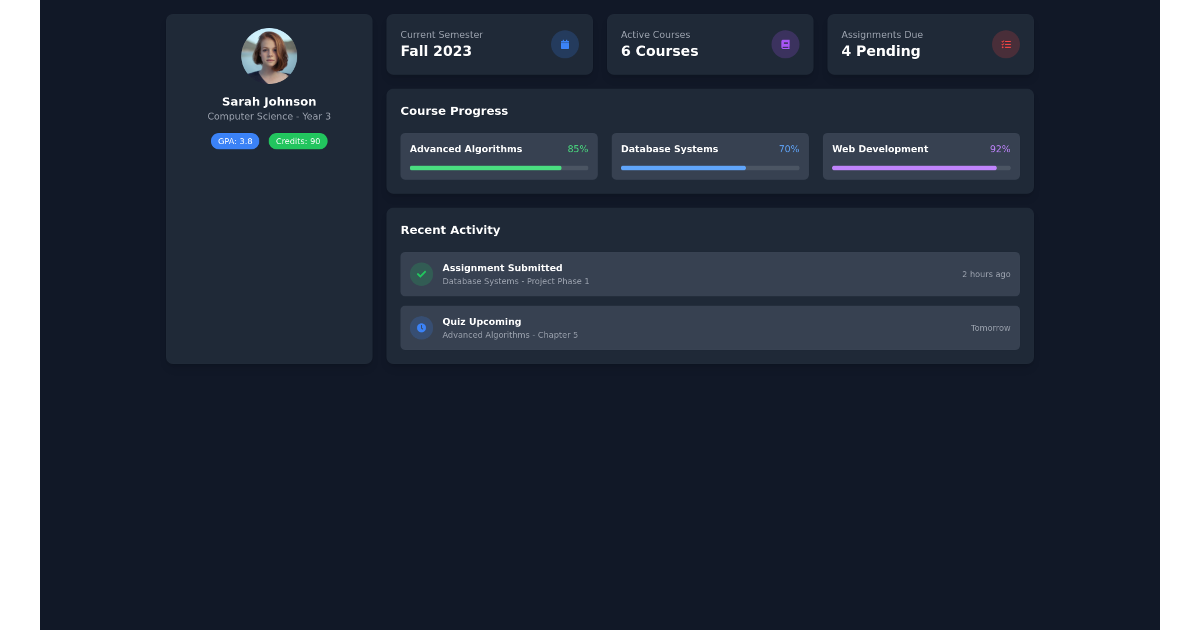Click the Course Progress section heading
The width and height of the screenshot is (1200, 630).
pyautogui.click(x=455, y=110)
